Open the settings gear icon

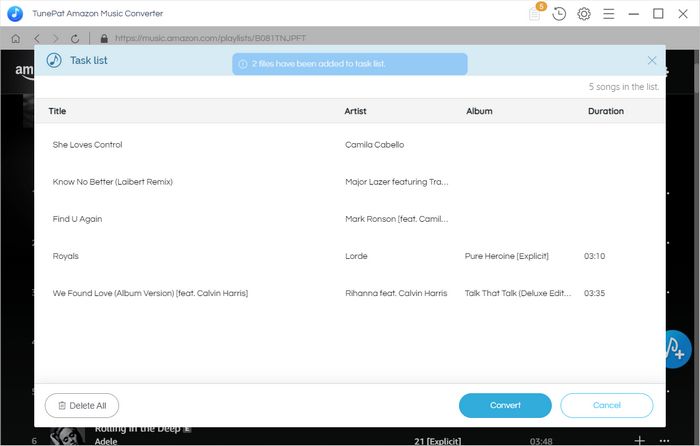click(x=584, y=14)
